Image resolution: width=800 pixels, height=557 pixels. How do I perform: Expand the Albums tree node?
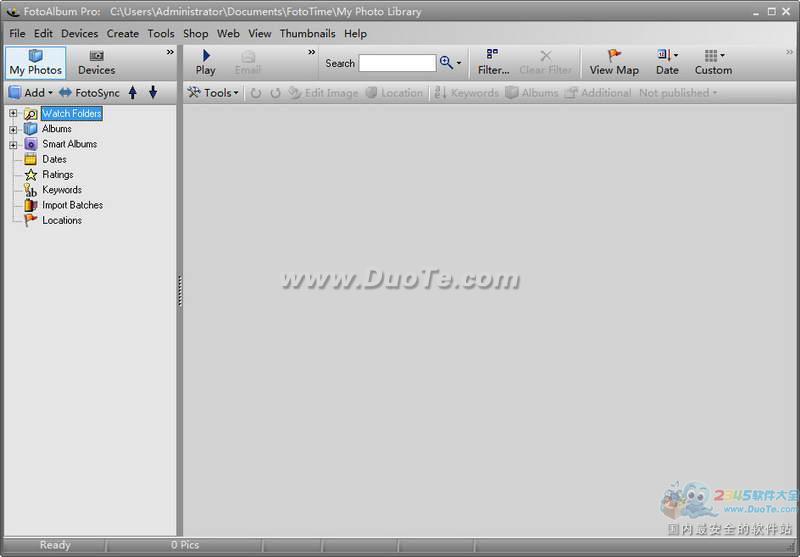tap(13, 130)
